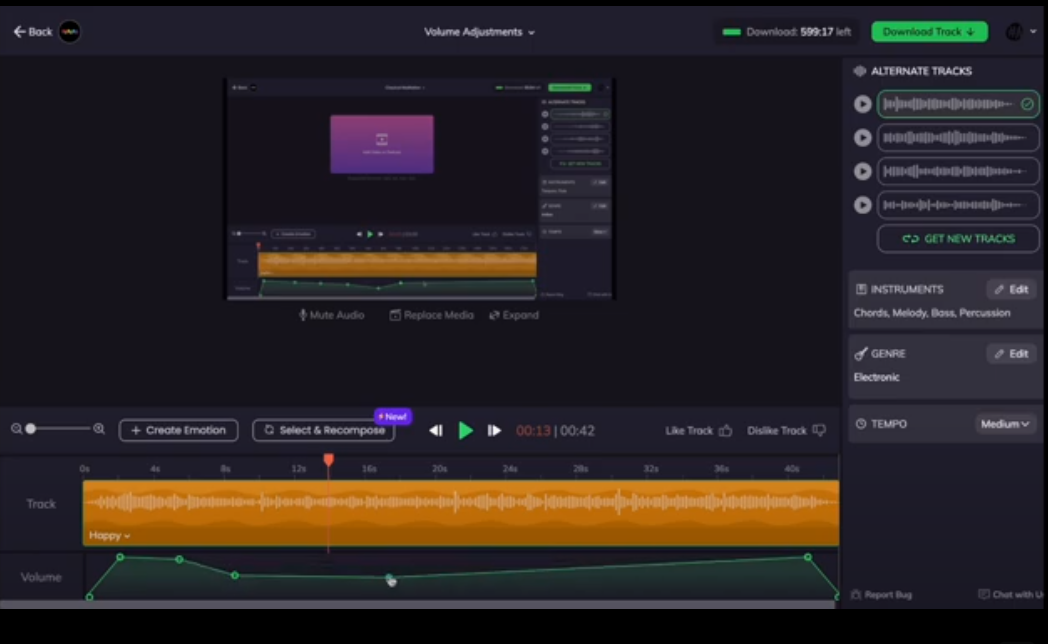Open the Tempo dropdown set to Medium
1048x644 pixels.
[x=1006, y=423]
